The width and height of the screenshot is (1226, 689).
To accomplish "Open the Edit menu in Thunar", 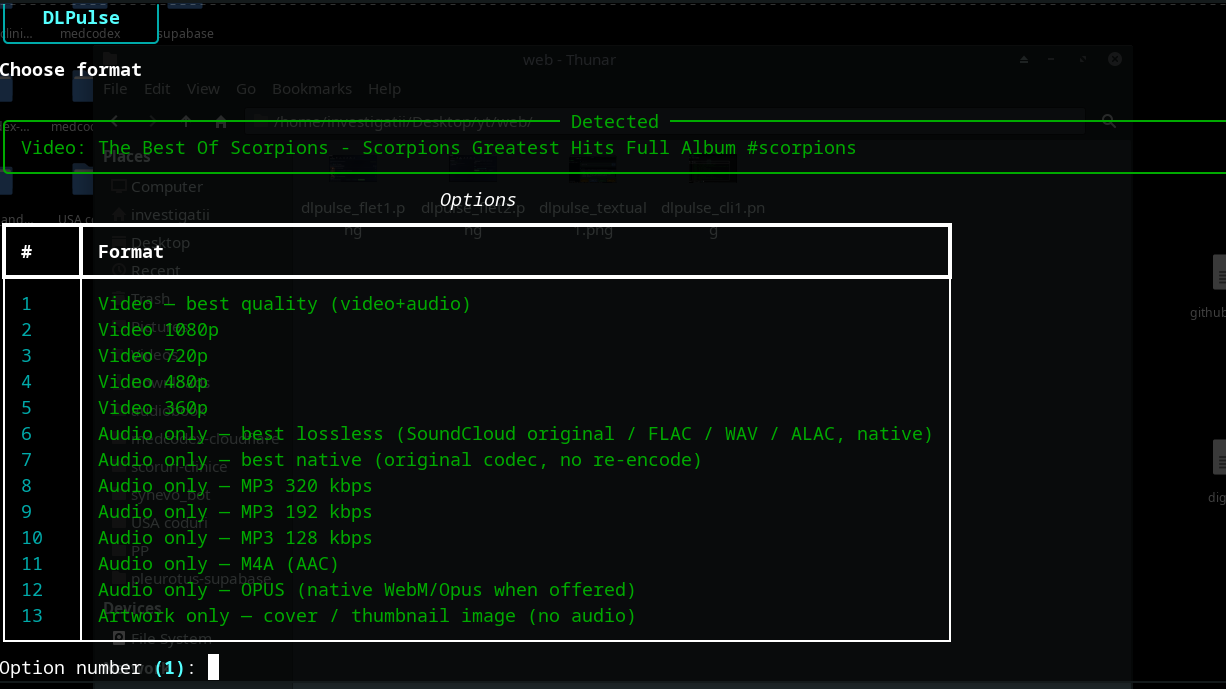I will pos(157,89).
